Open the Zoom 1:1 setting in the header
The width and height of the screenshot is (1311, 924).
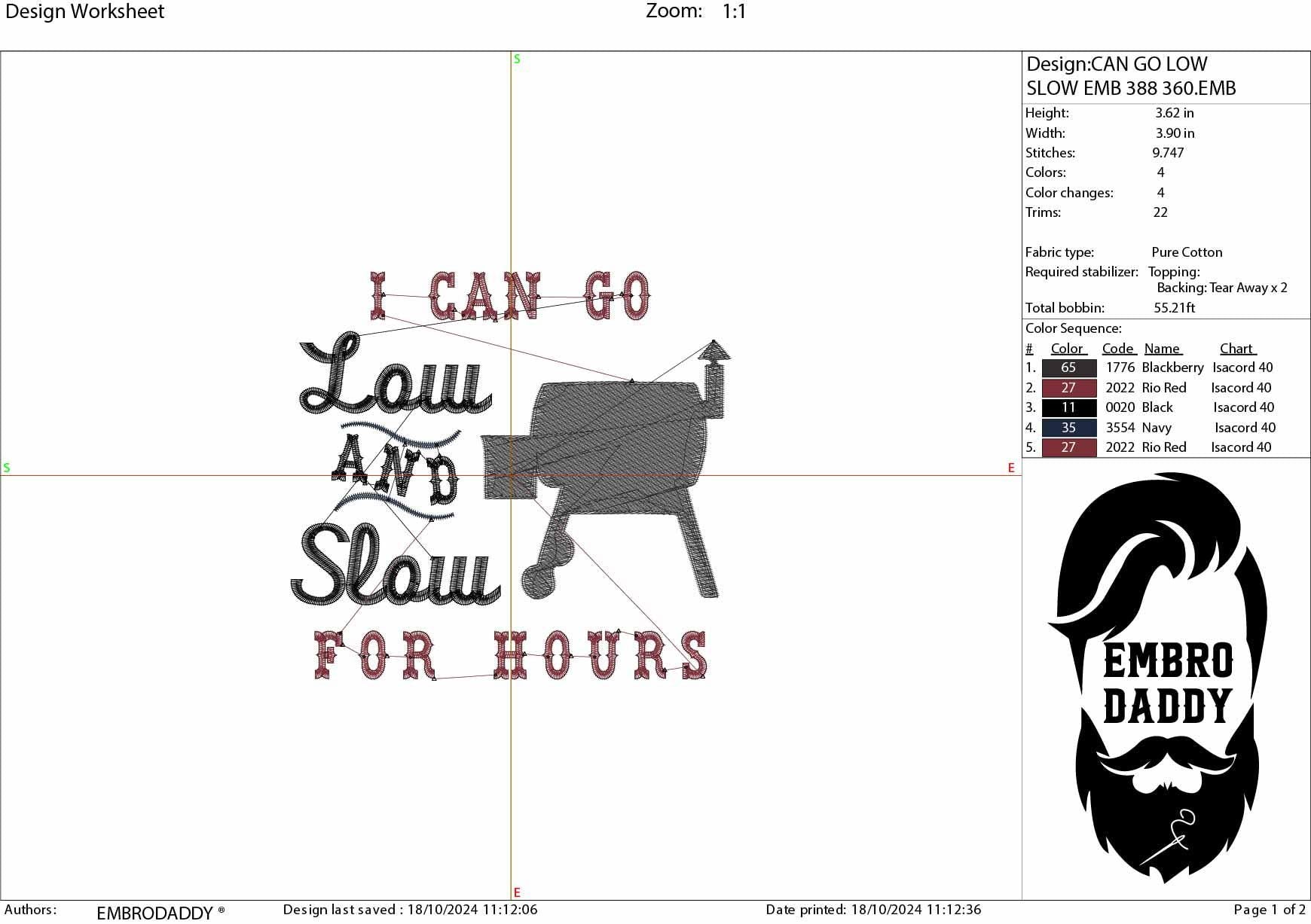coord(693,11)
